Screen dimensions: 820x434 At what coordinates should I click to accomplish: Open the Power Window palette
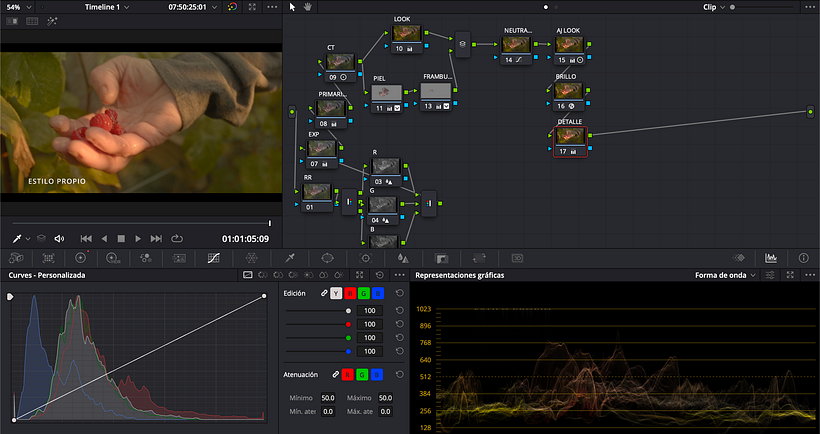tap(327, 258)
